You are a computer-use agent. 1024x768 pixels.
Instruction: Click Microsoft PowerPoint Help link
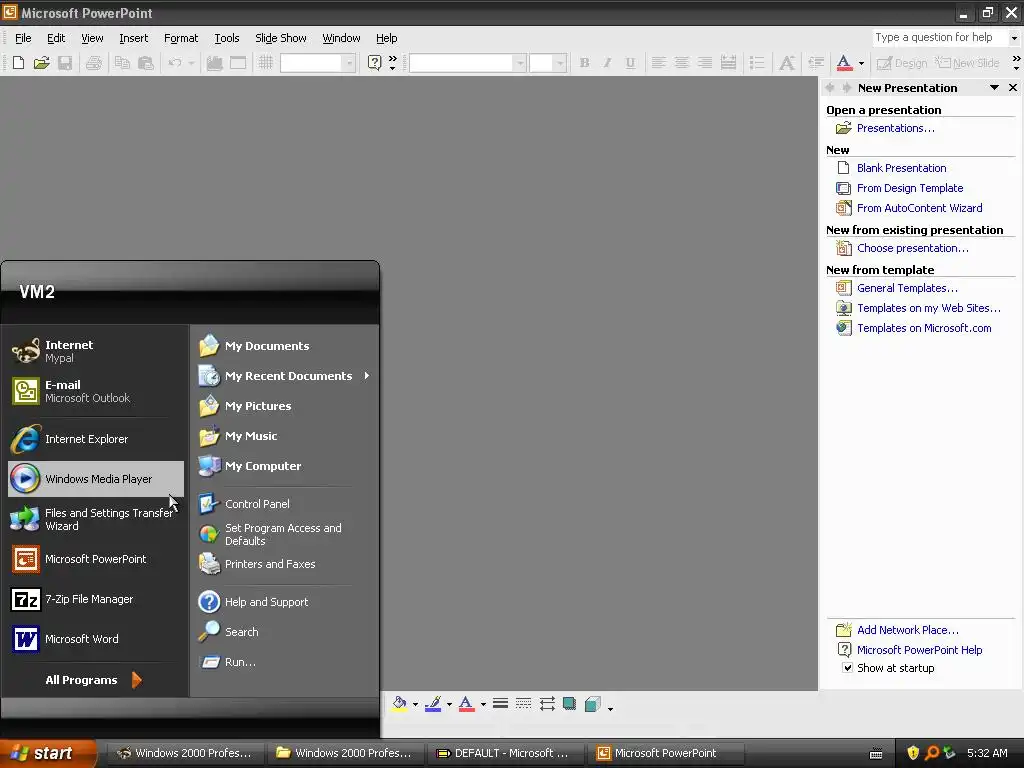pos(920,650)
